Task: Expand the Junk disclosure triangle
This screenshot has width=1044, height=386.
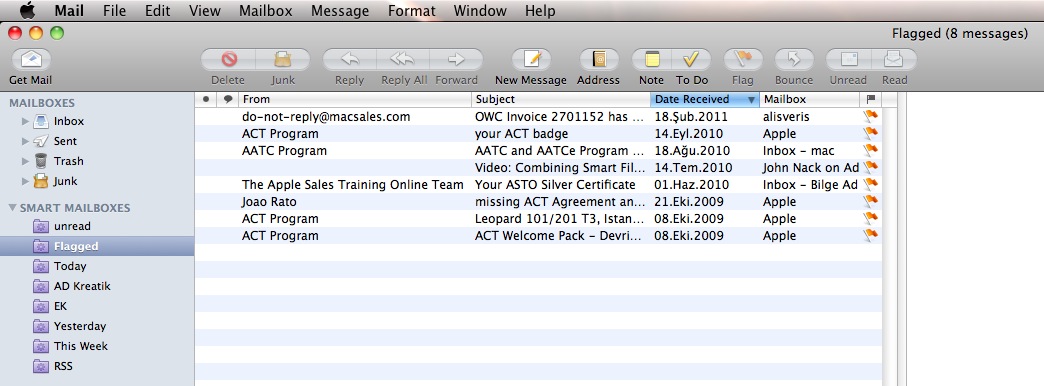Action: tap(25, 181)
